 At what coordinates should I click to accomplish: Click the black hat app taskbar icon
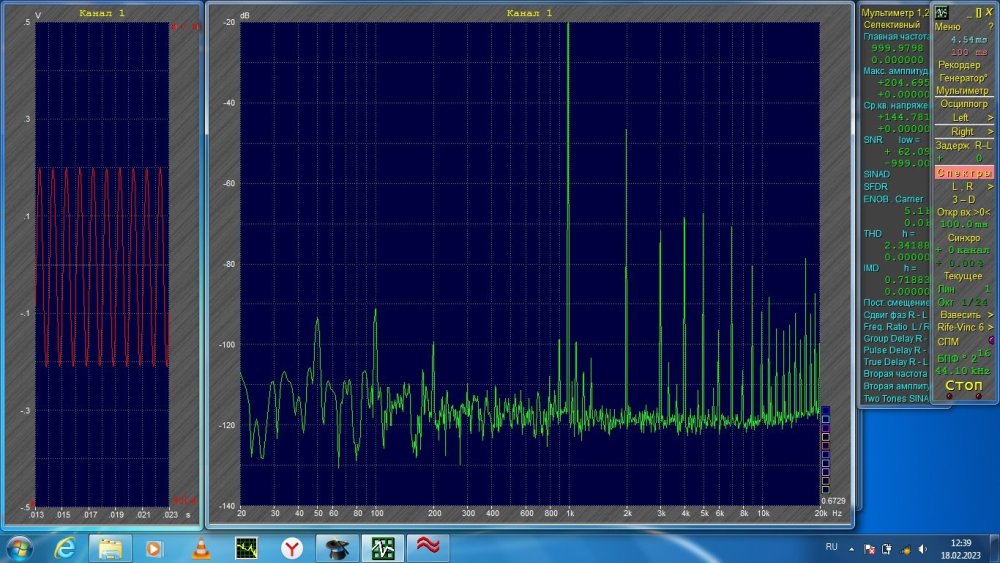click(x=337, y=548)
